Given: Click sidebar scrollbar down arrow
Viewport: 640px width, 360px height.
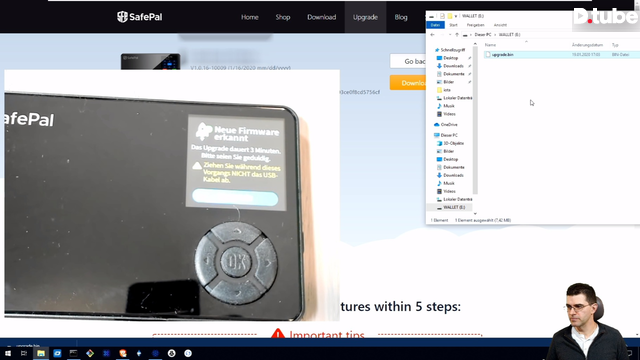Looking at the screenshot, I should (x=475, y=213).
